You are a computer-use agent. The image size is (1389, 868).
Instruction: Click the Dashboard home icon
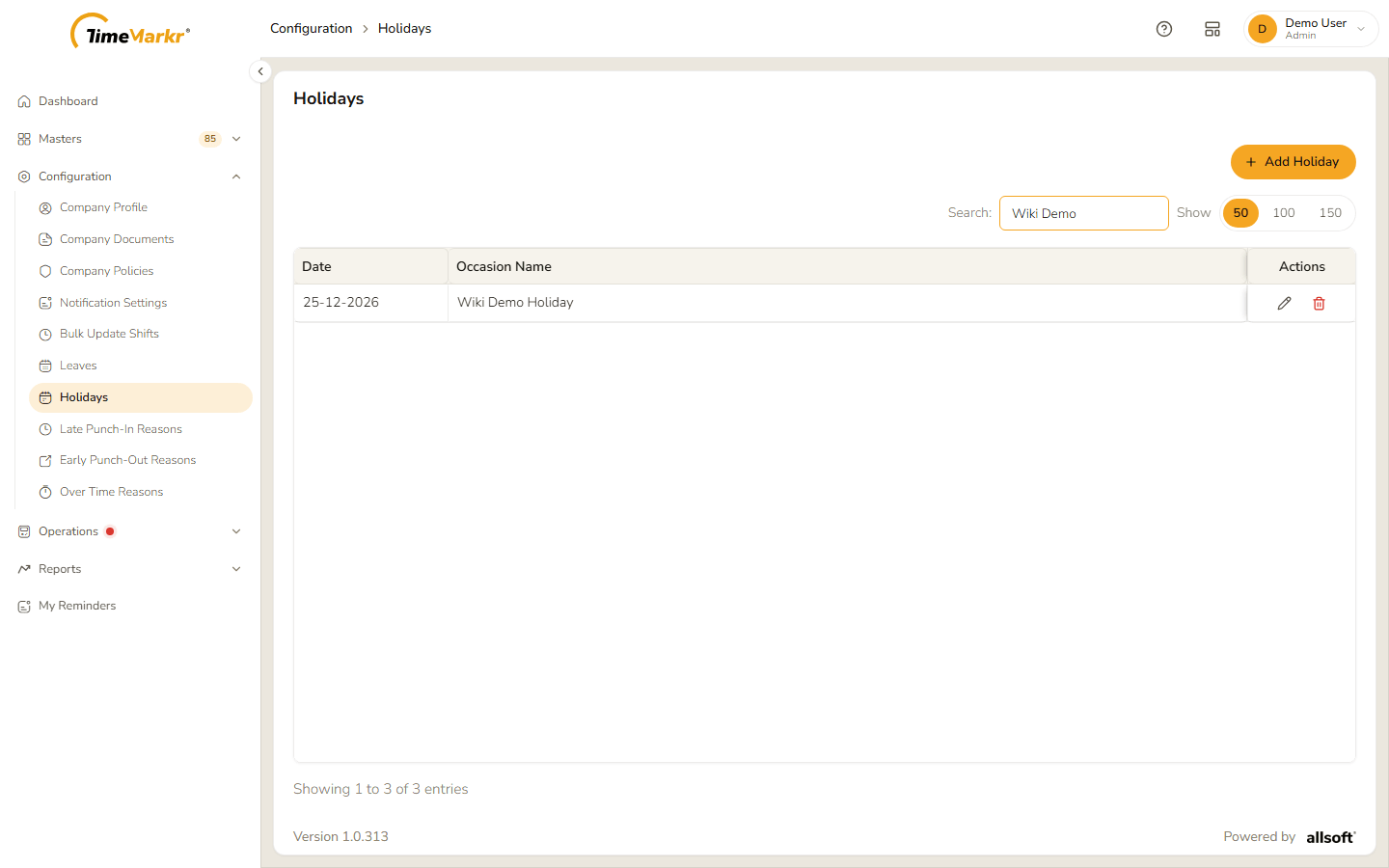tap(24, 101)
